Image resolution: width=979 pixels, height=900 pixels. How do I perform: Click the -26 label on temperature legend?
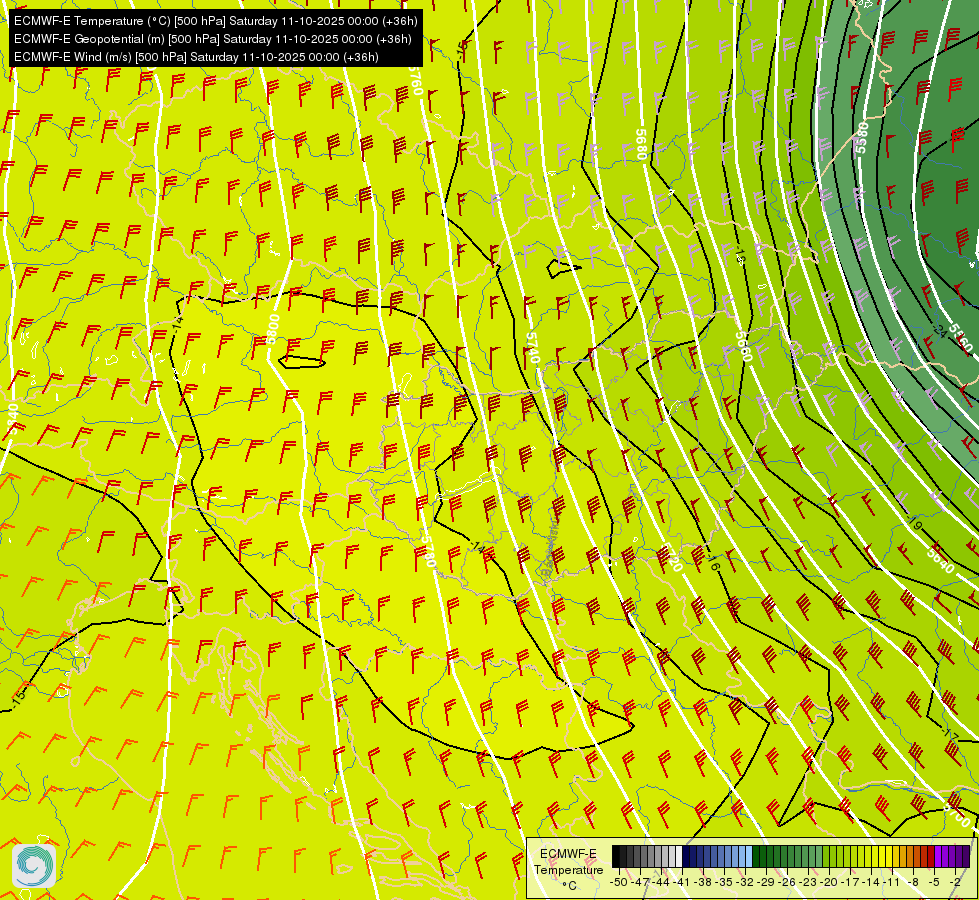(787, 882)
